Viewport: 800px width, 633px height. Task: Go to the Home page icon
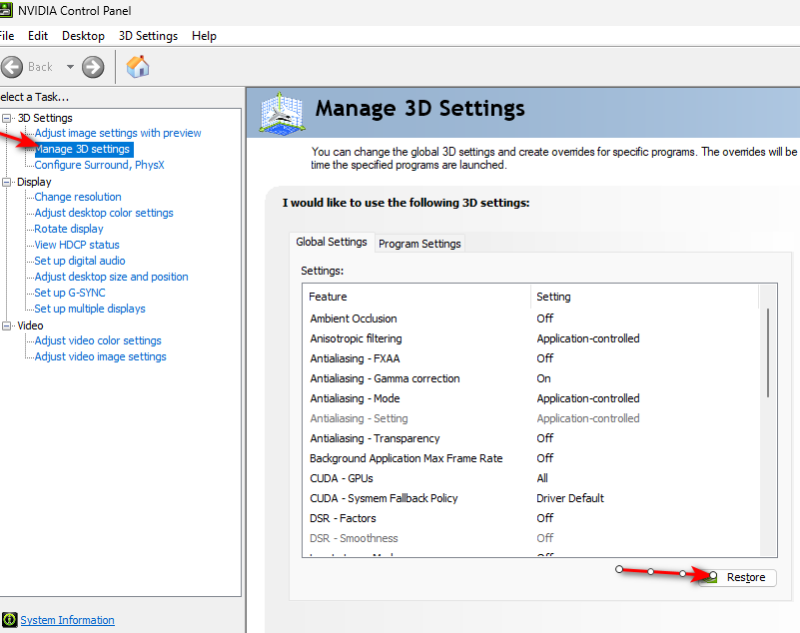pyautogui.click(x=138, y=67)
